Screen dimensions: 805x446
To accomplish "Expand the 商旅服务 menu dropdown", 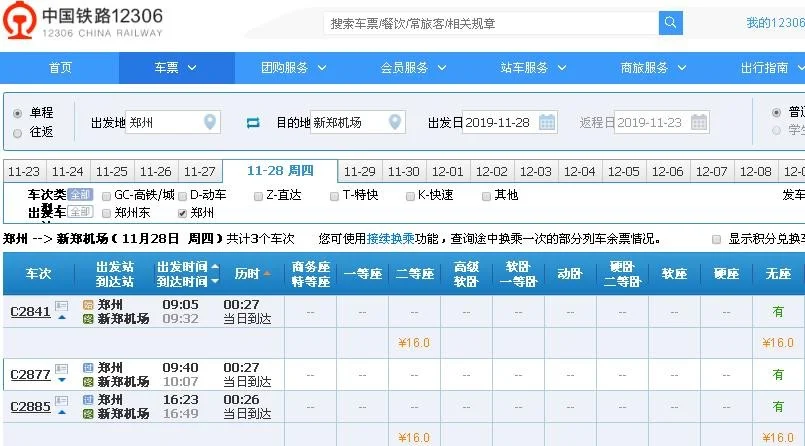I will coord(682,68).
